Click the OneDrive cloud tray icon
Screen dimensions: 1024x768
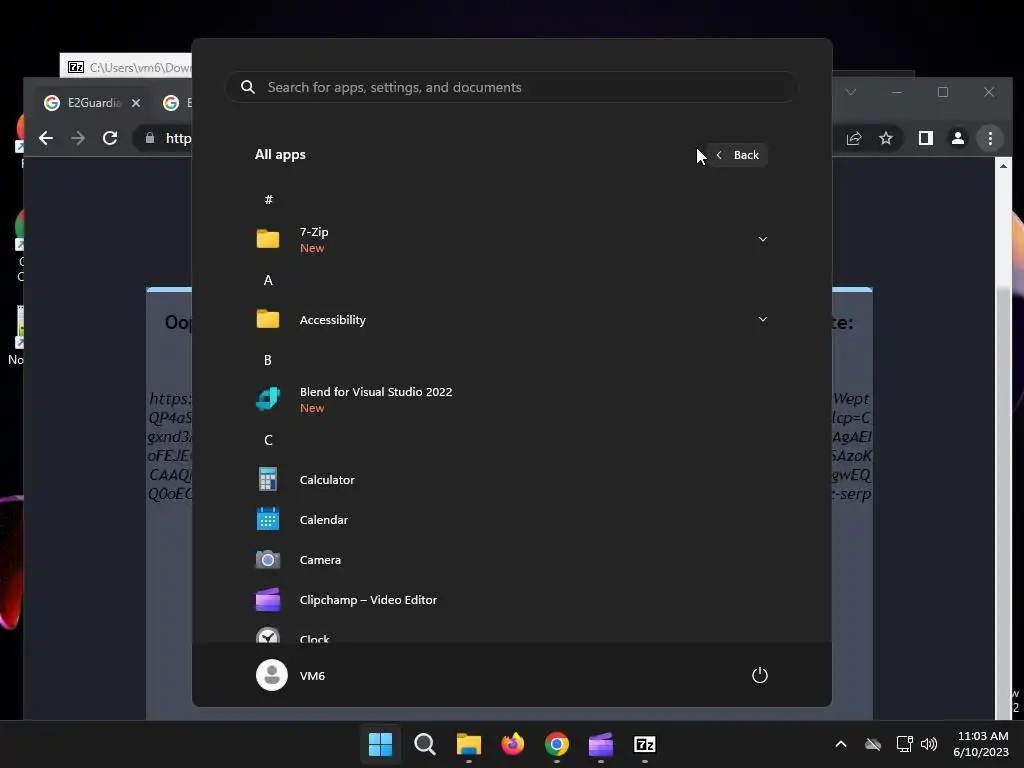(873, 744)
